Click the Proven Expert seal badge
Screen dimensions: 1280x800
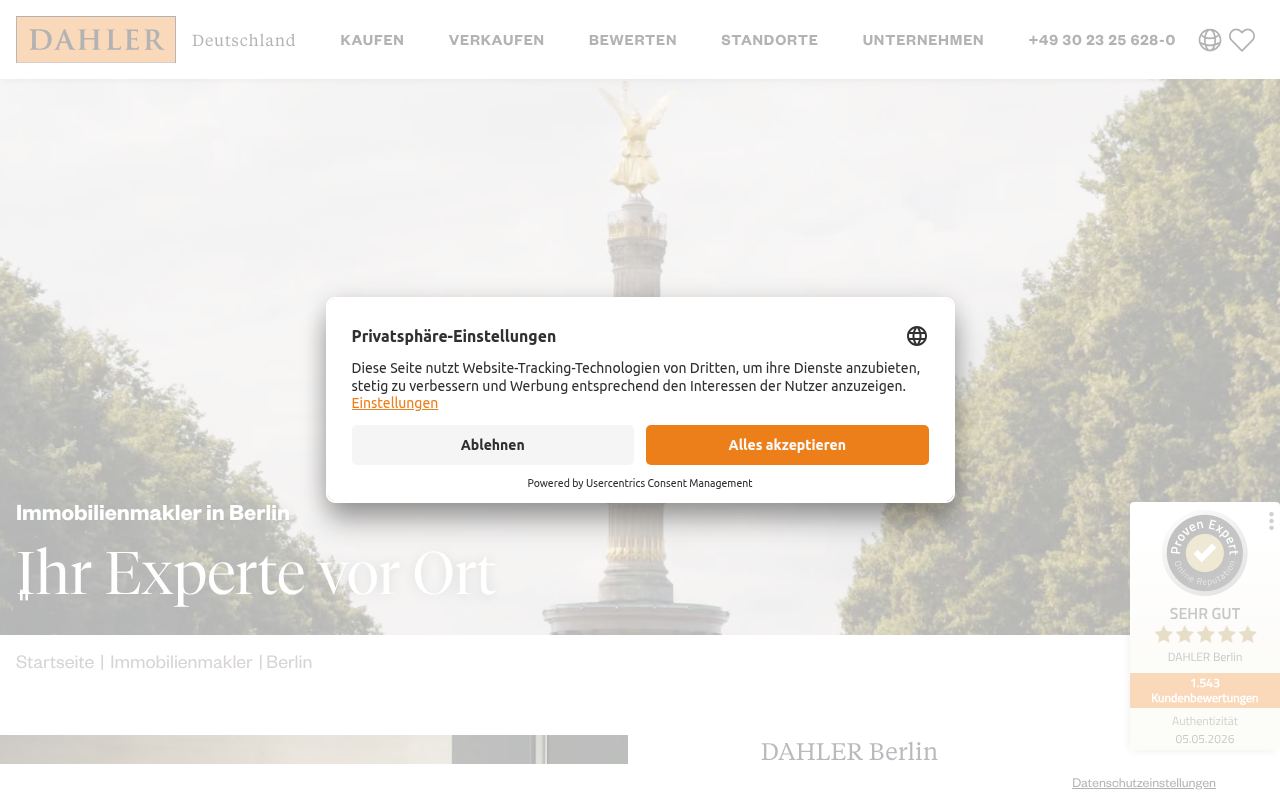coord(1205,553)
